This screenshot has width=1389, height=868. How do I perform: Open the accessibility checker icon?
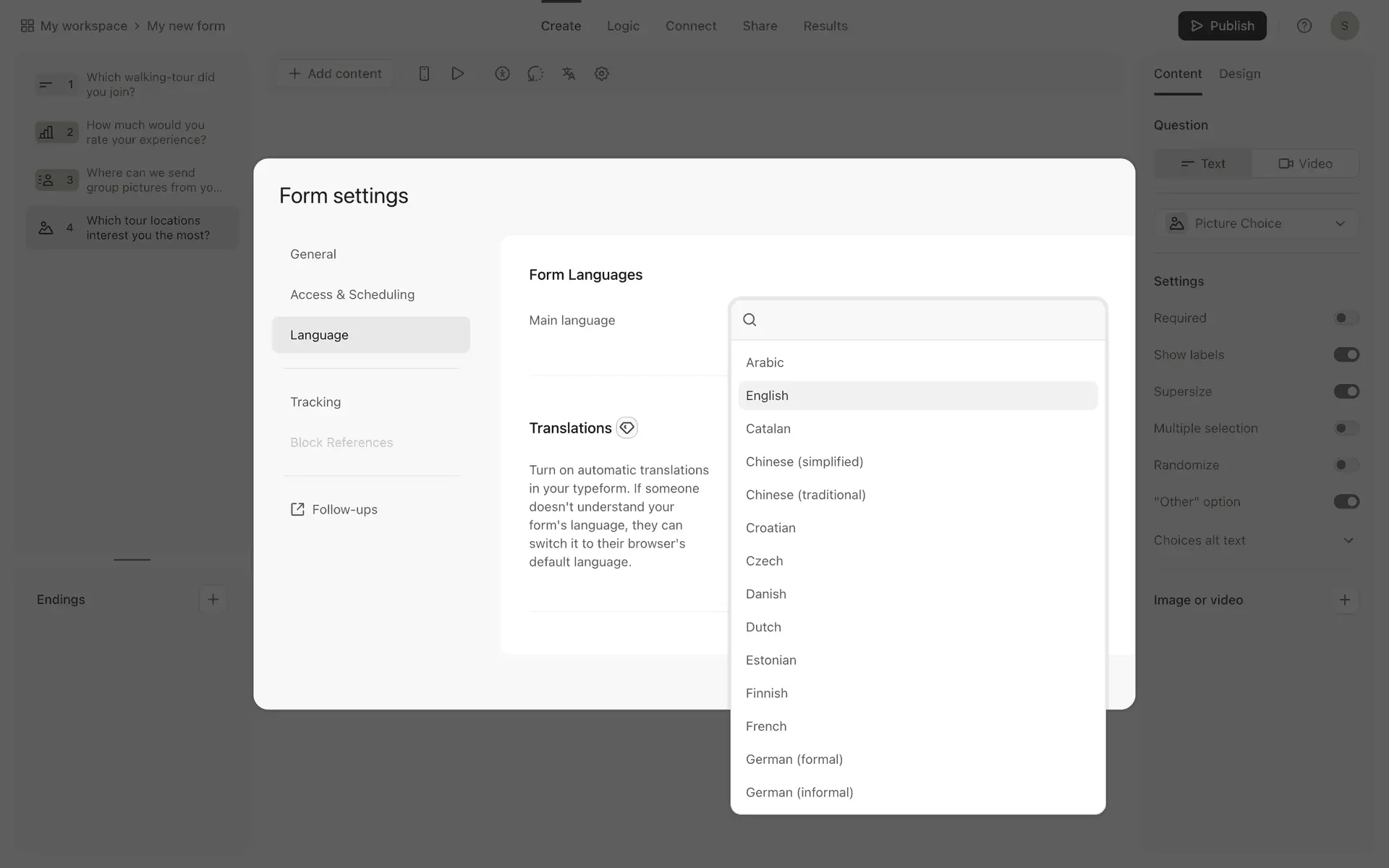(502, 74)
